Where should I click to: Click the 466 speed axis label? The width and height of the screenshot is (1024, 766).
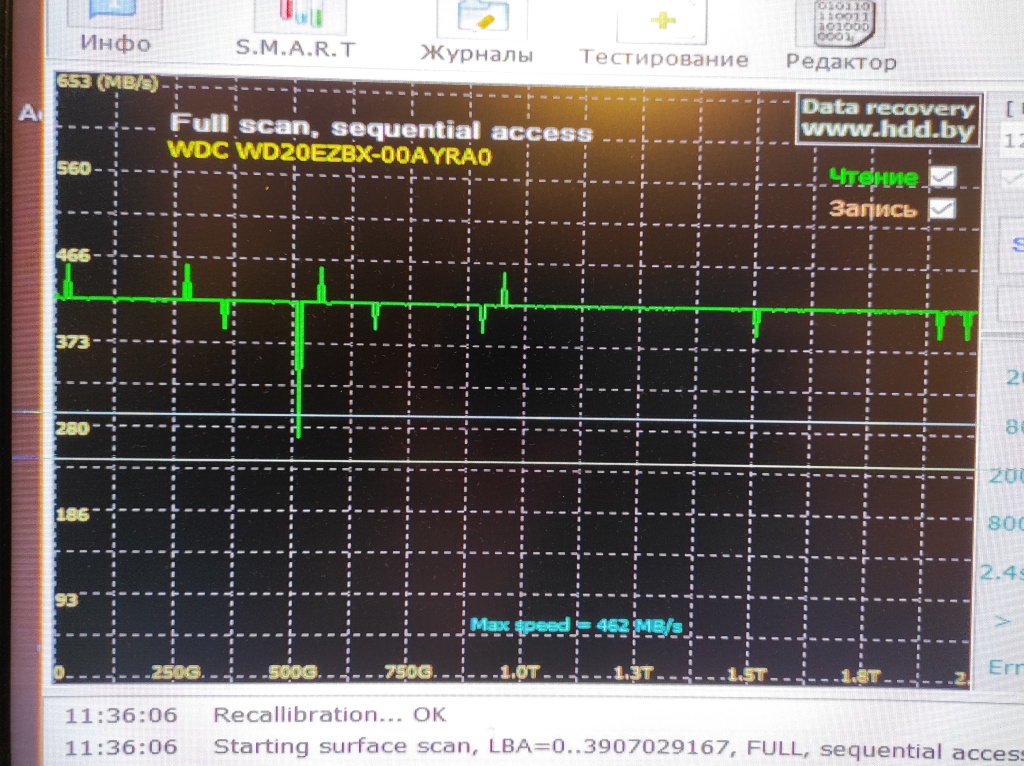tap(74, 255)
